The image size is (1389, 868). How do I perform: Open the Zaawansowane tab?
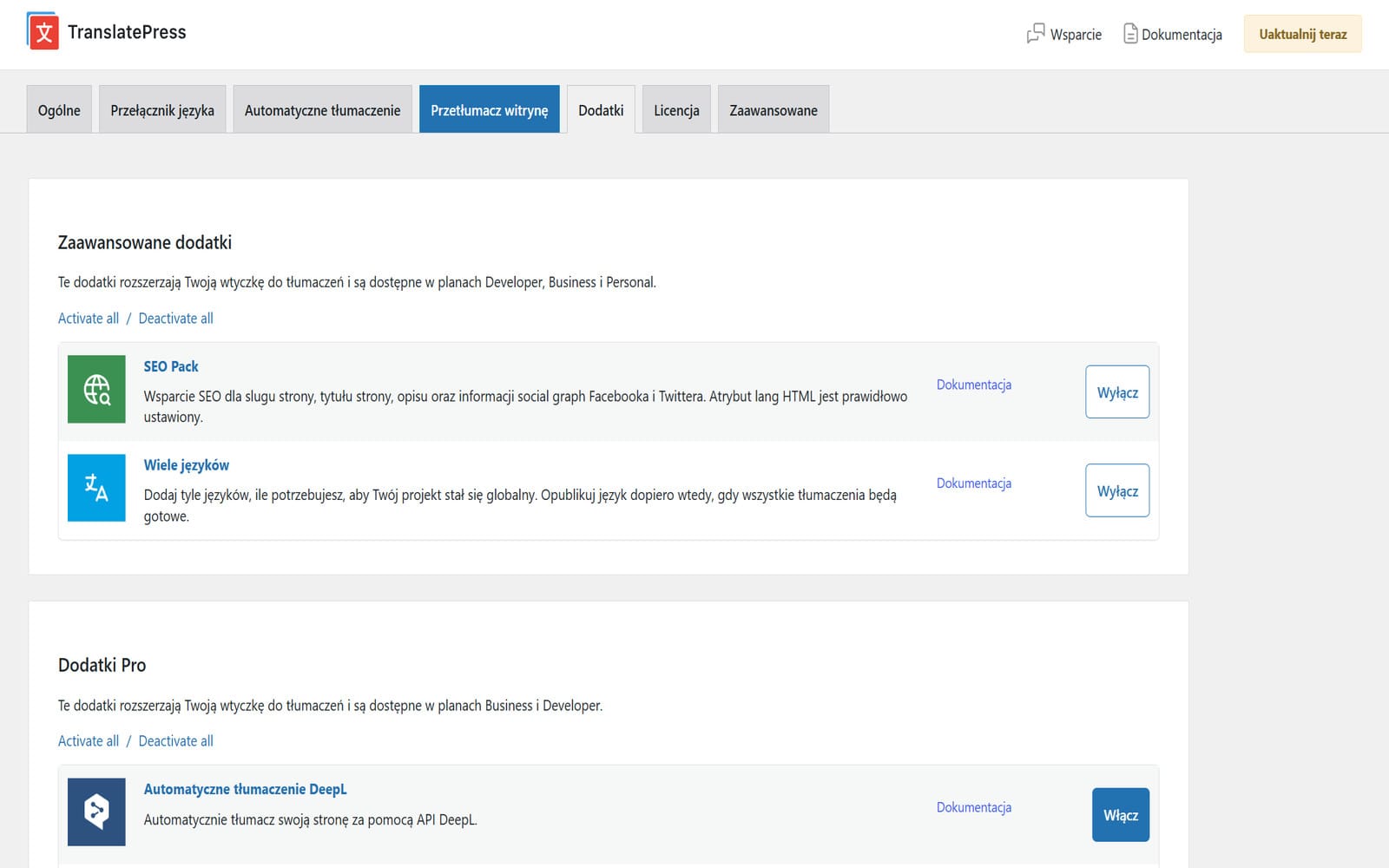[x=773, y=109]
